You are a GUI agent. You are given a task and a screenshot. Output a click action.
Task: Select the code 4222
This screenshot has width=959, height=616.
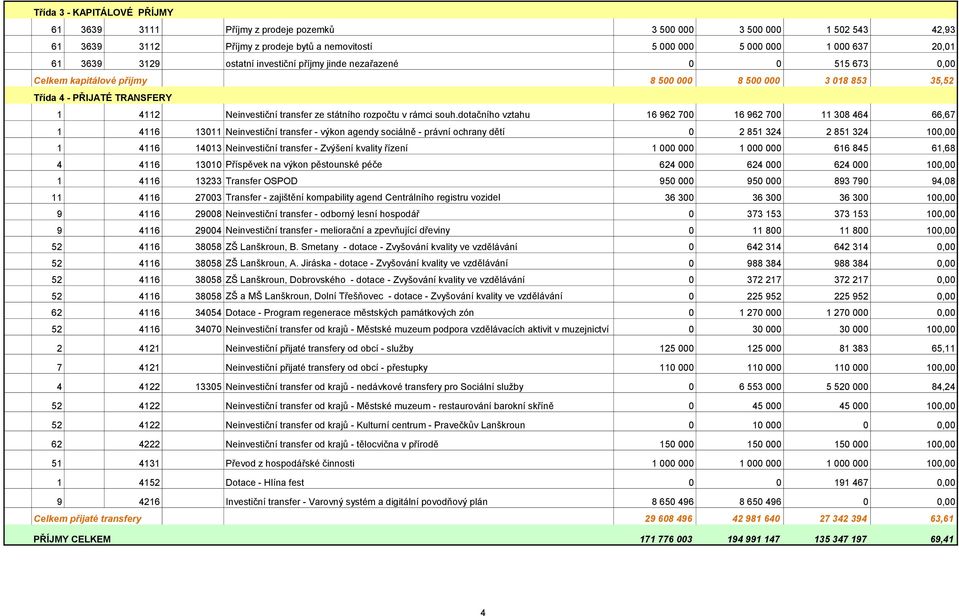pyautogui.click(x=149, y=444)
